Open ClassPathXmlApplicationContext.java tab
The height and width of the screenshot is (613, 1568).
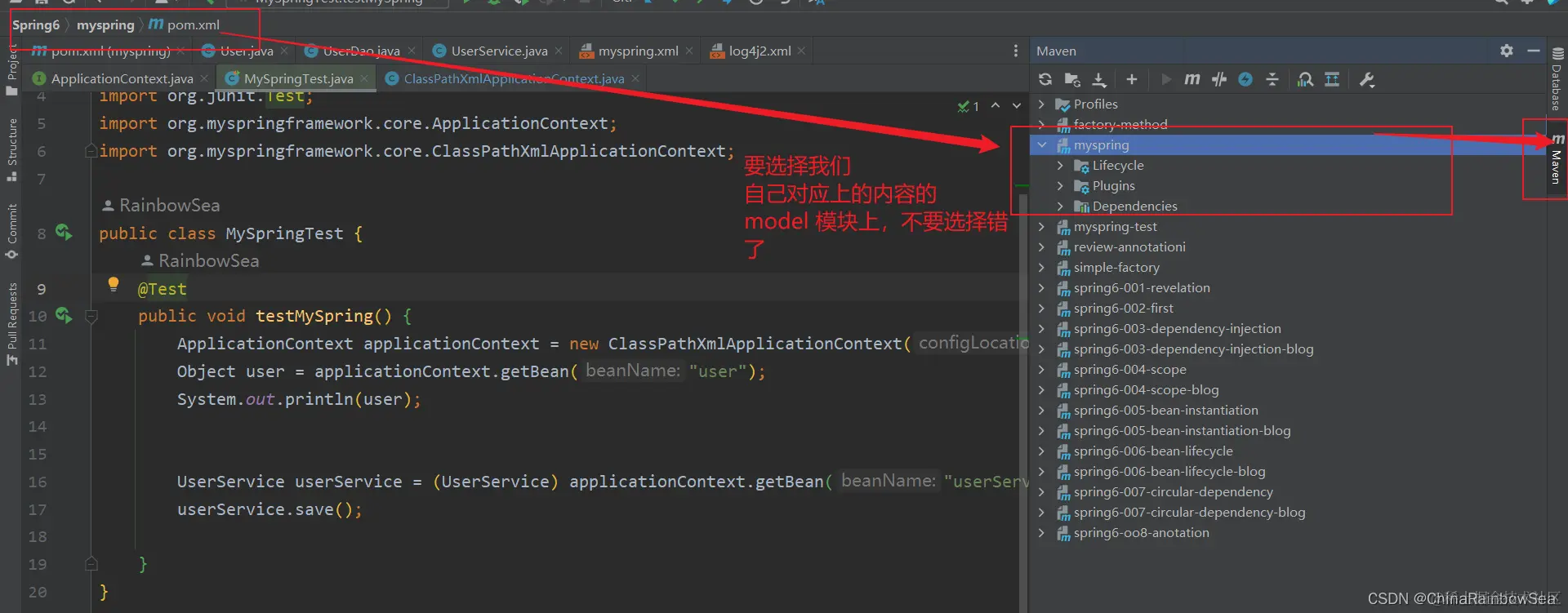[513, 78]
